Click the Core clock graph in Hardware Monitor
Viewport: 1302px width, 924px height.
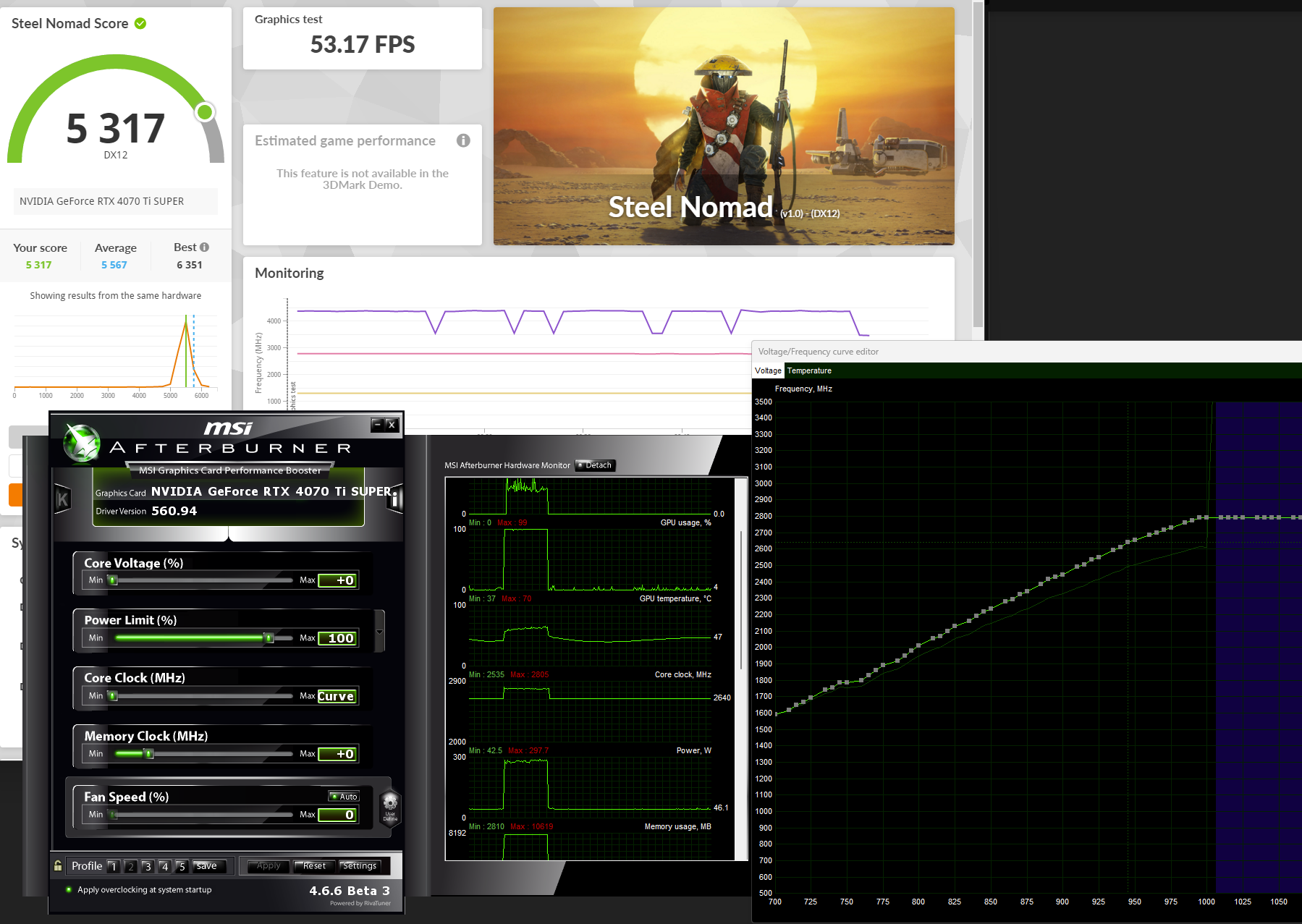(x=590, y=711)
